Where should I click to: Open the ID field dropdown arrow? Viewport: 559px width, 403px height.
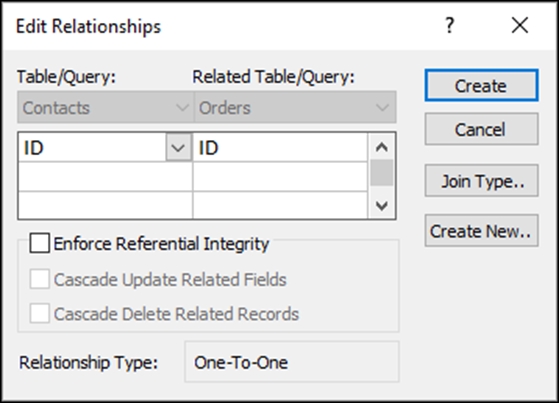(178, 147)
